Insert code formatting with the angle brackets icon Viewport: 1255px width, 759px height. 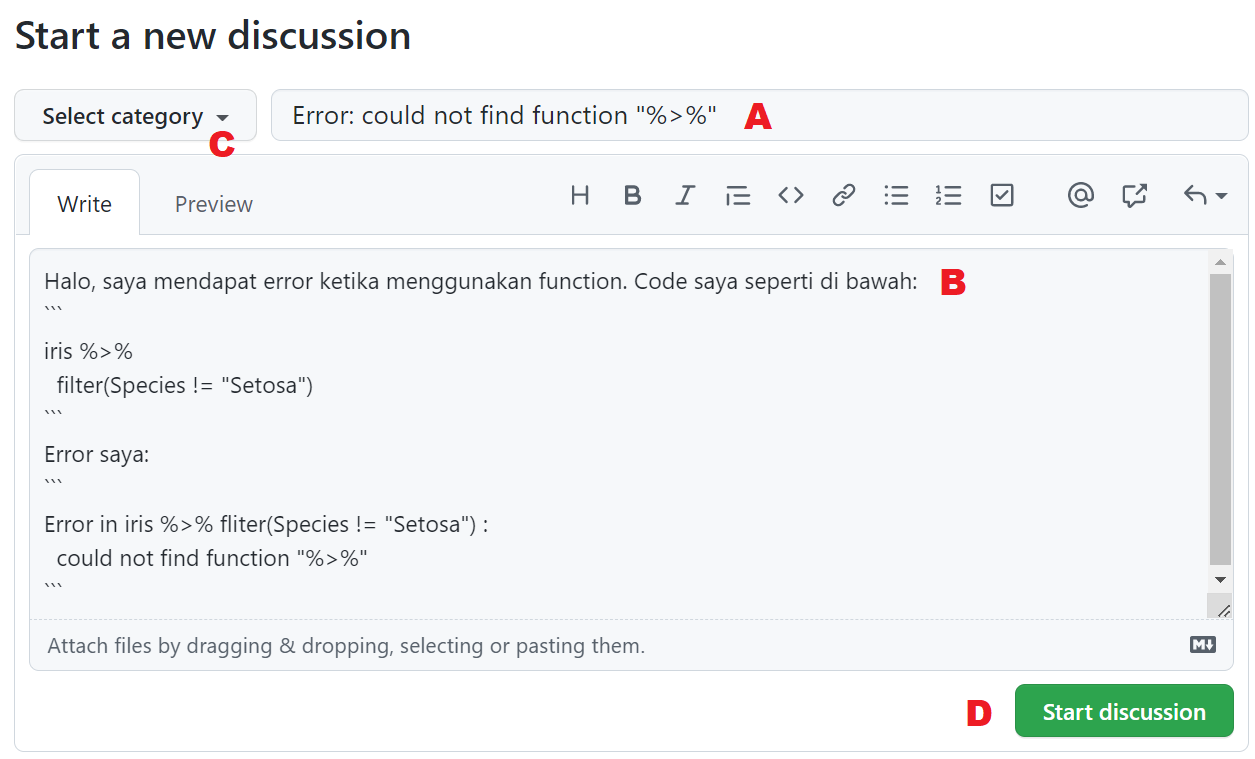point(791,195)
